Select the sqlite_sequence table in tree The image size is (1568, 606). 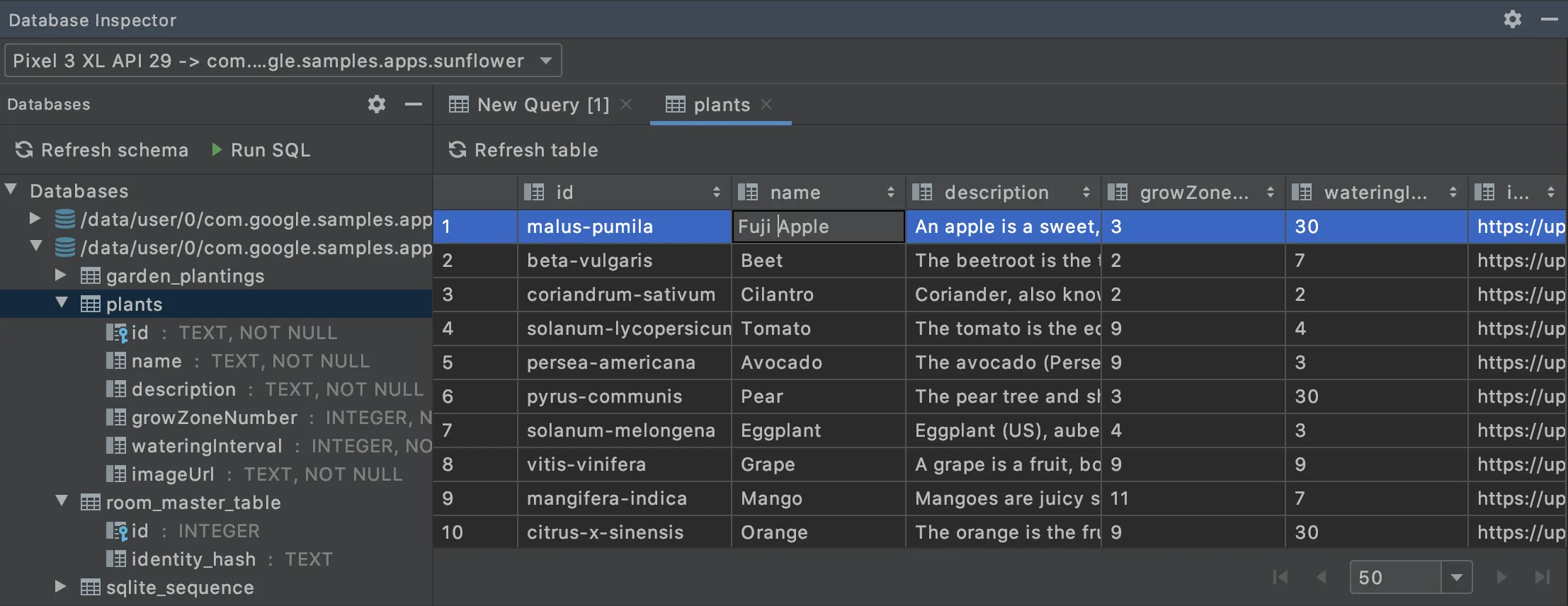coord(179,588)
